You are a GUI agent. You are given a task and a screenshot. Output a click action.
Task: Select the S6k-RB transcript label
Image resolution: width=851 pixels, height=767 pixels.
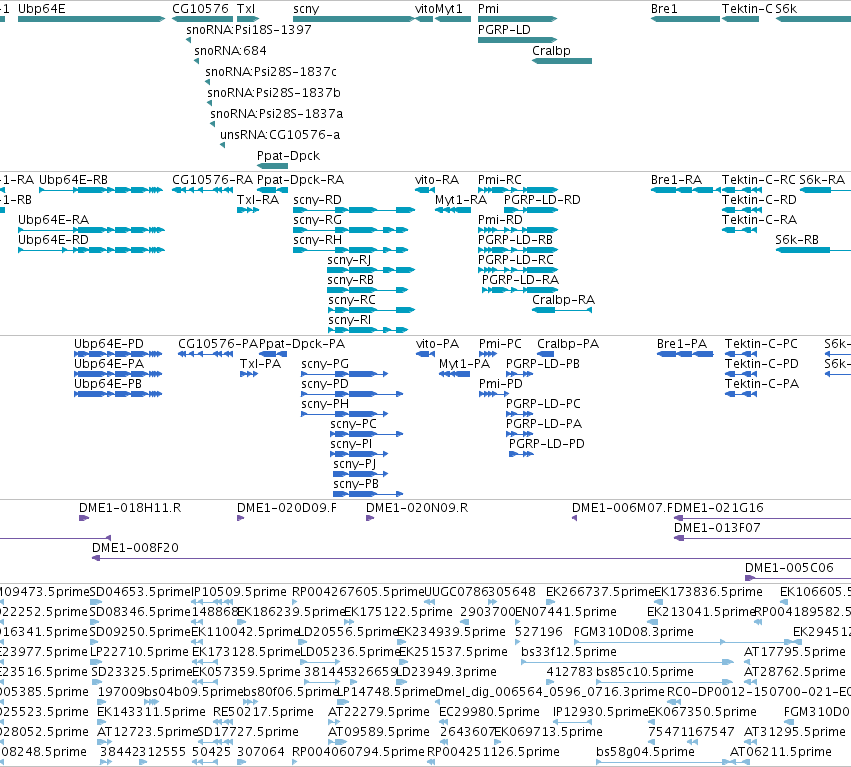(797, 240)
